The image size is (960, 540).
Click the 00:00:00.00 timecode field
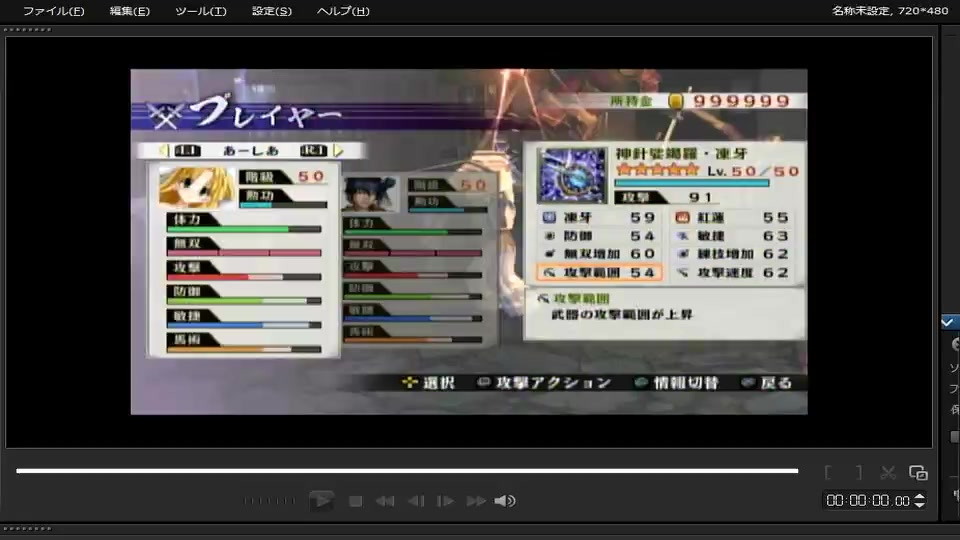(x=868, y=501)
